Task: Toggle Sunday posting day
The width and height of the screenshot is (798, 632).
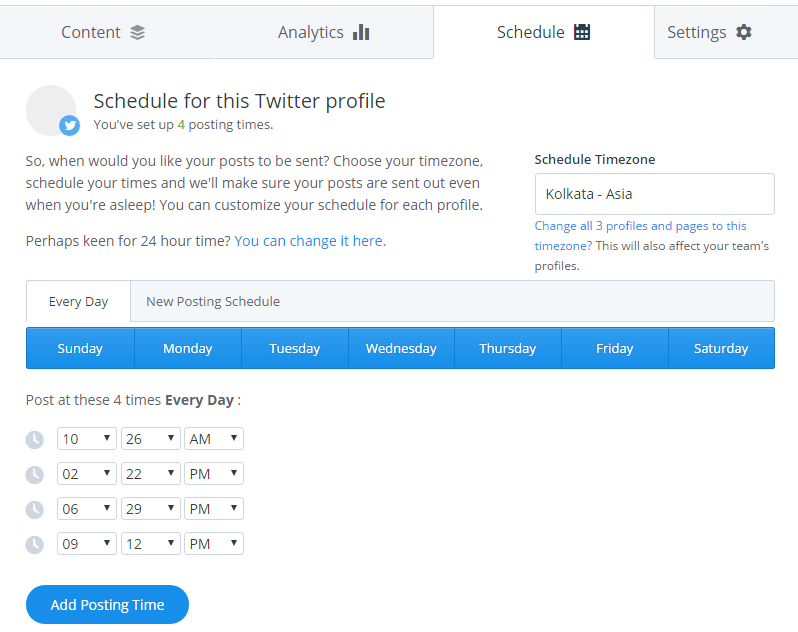Action: [x=80, y=348]
